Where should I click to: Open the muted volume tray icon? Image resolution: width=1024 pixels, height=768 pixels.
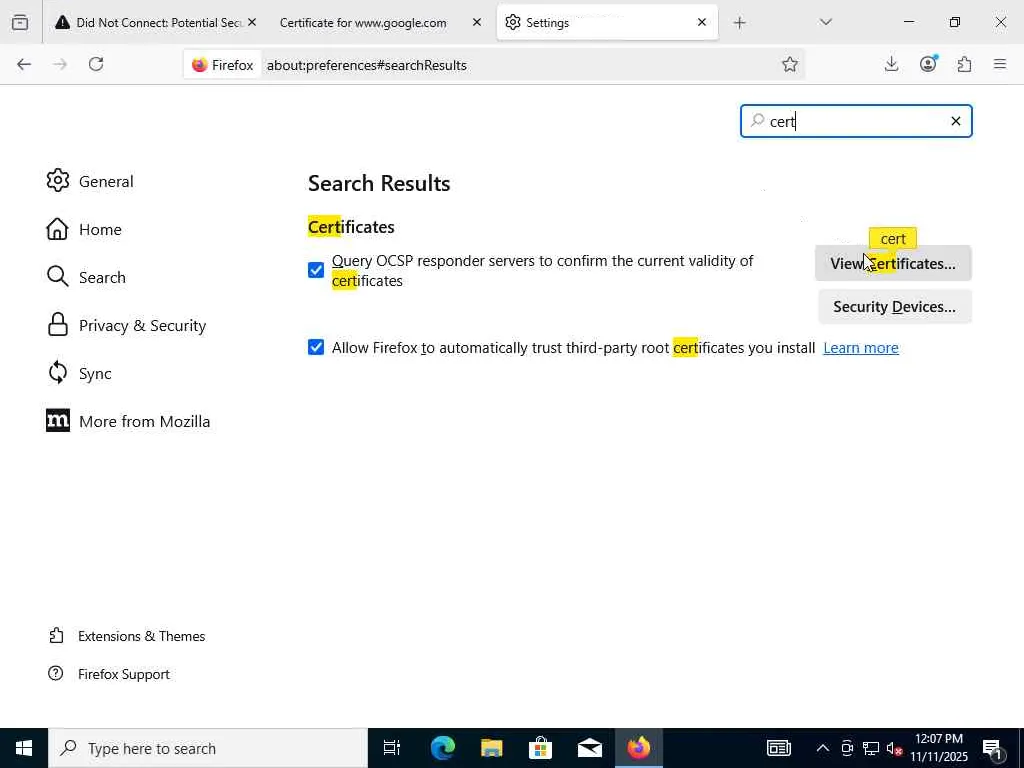[894, 748]
